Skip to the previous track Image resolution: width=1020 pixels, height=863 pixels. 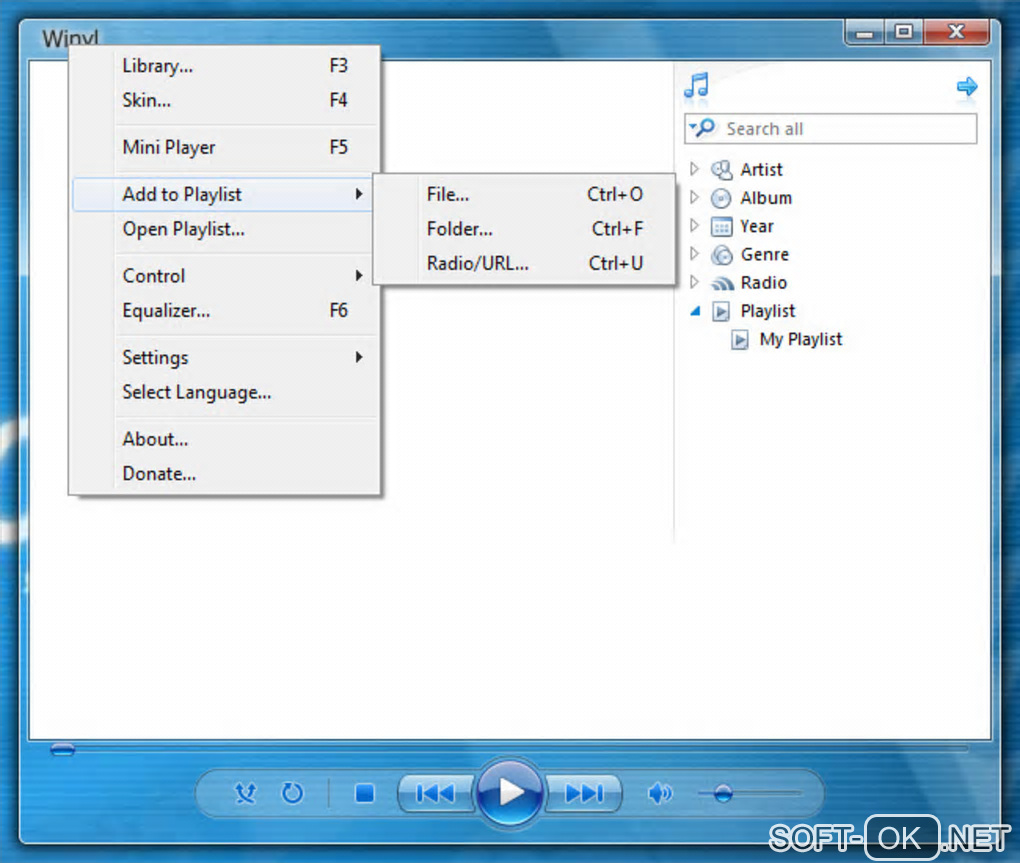436,793
